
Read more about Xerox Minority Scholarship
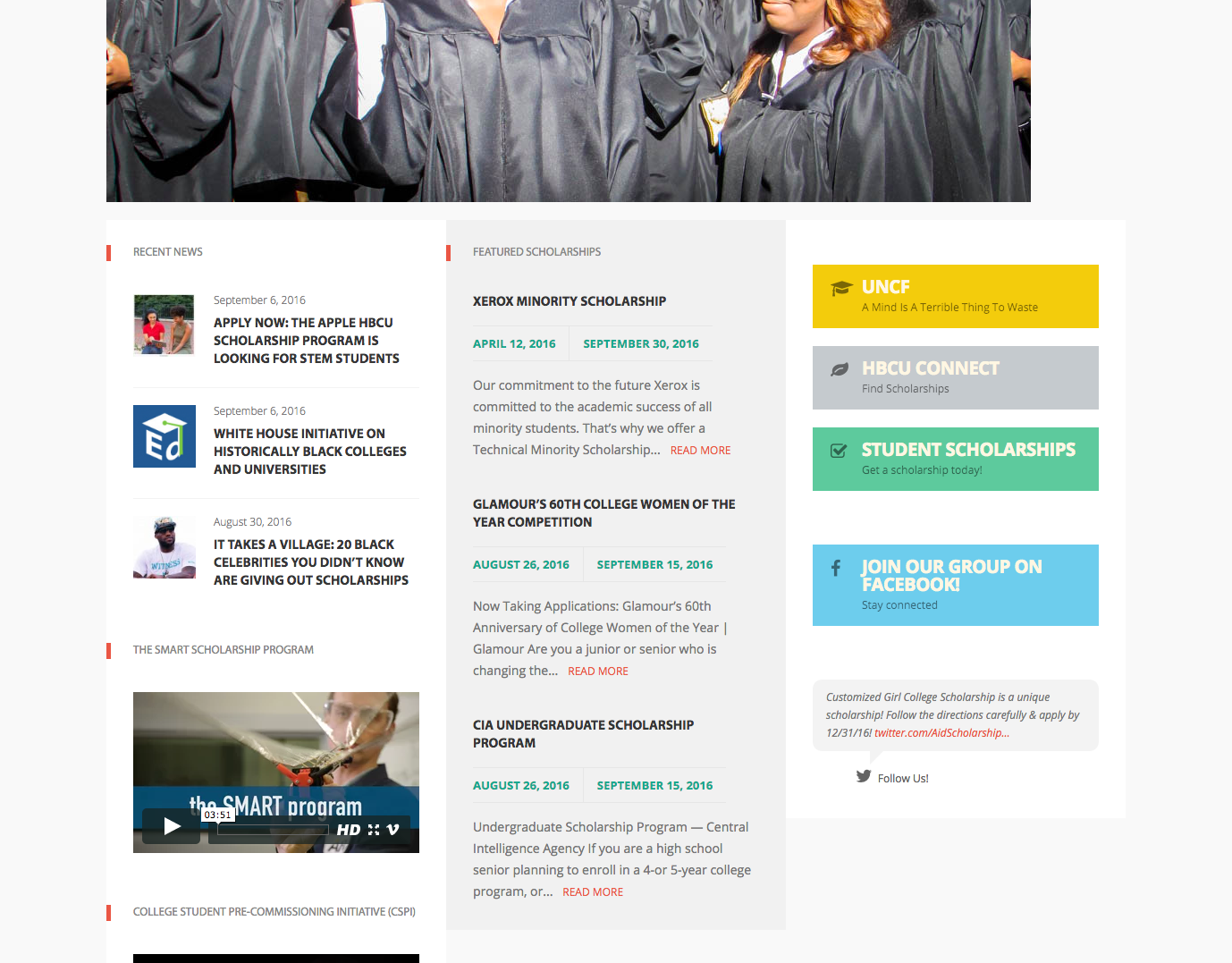pyautogui.click(x=700, y=451)
